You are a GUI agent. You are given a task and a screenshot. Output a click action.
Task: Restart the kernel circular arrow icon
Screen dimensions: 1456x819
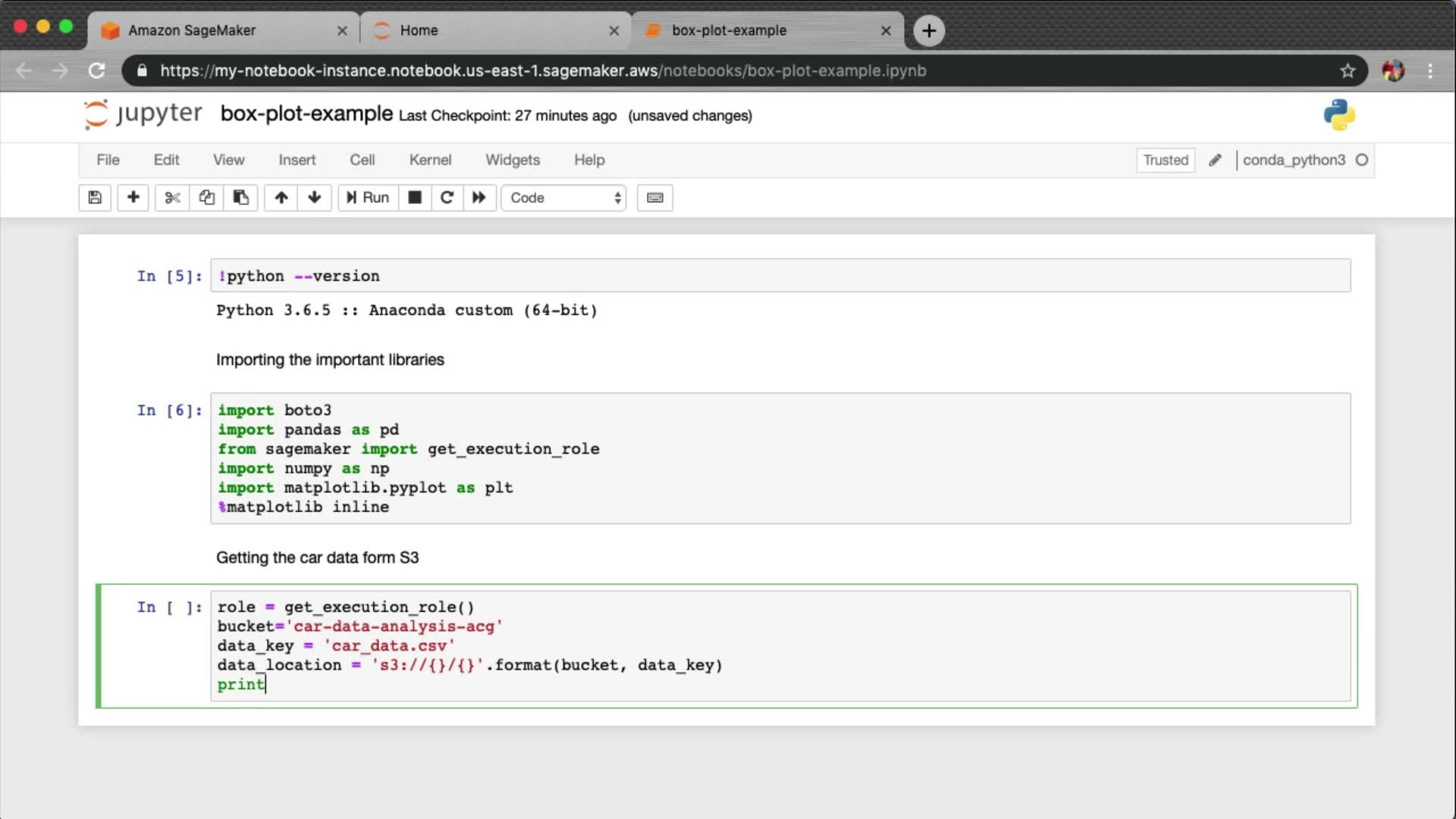tap(447, 198)
